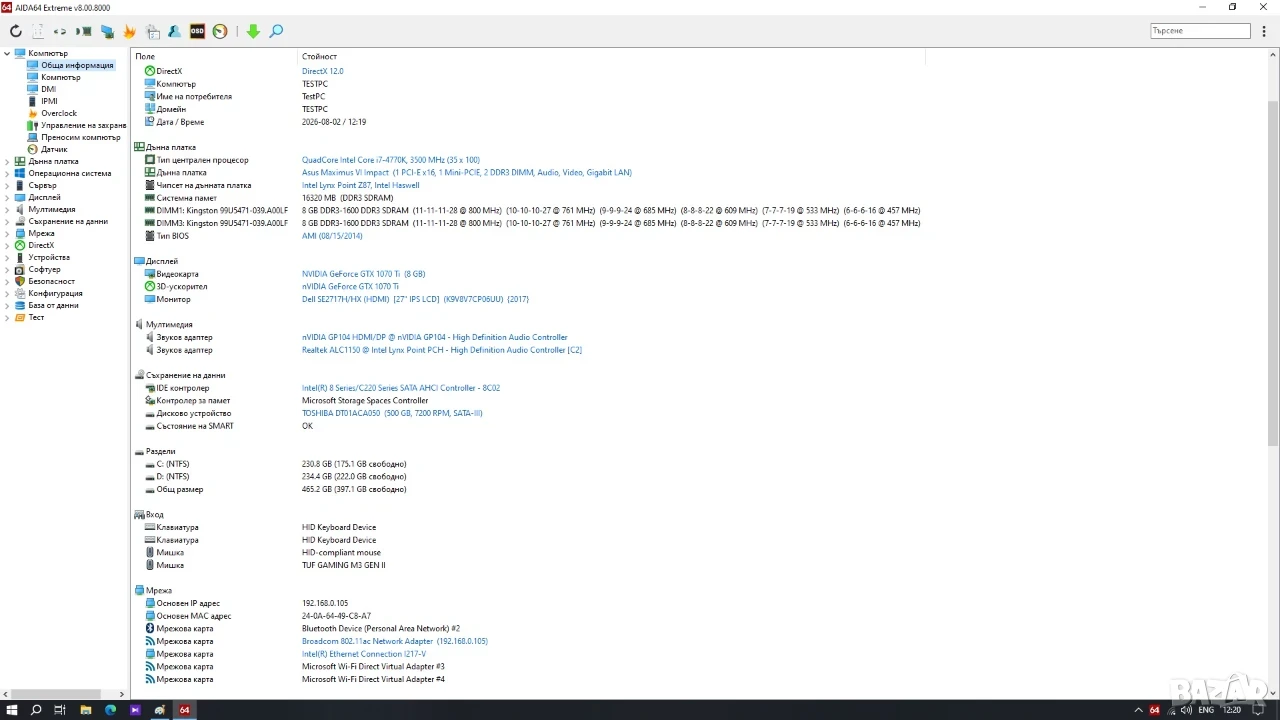Expand the Операционна система tree node
The width and height of the screenshot is (1280, 720).
(7, 173)
